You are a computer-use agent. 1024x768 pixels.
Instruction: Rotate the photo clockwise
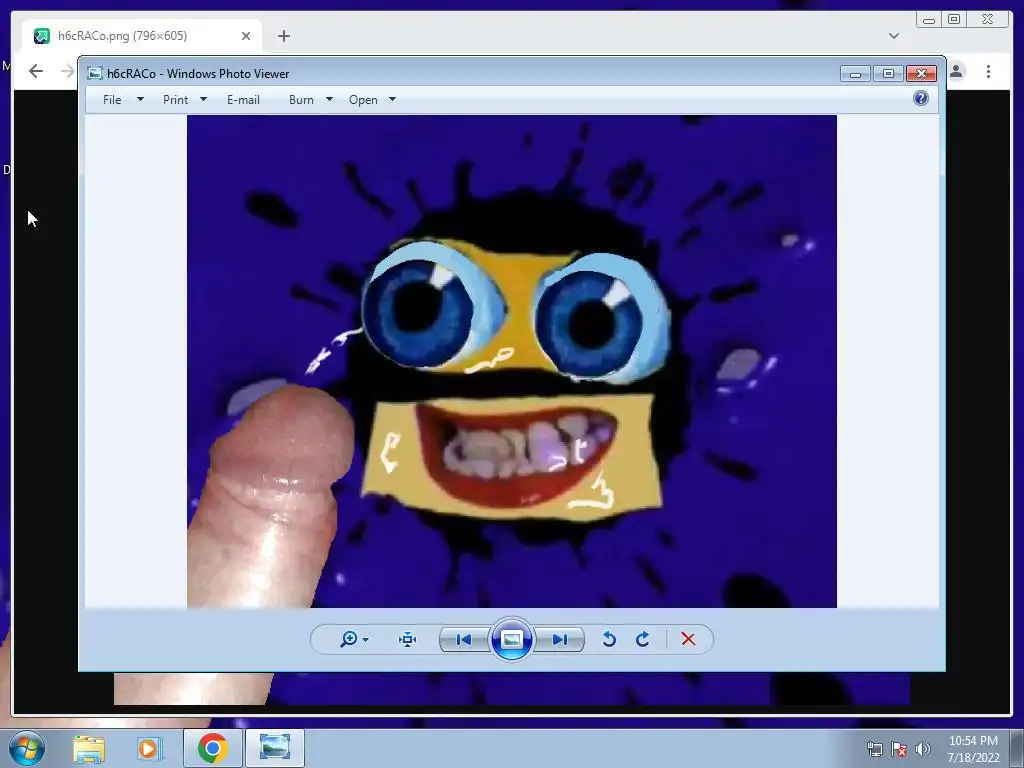pos(643,639)
